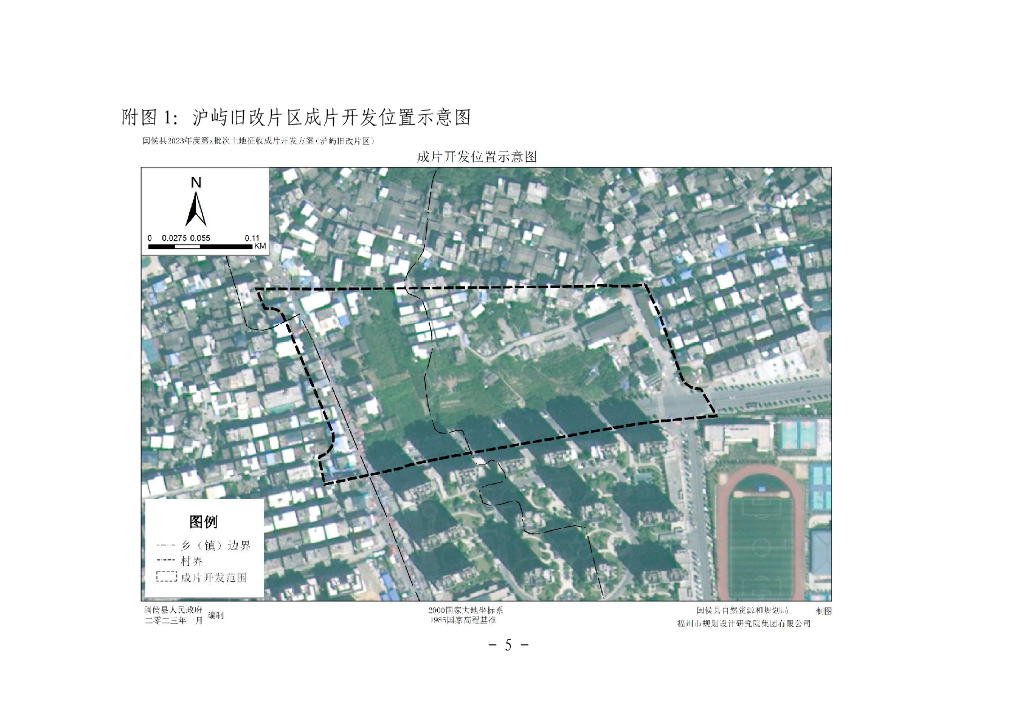This screenshot has height=724, width=1024.
Task: Click the 2000国家大地坐标系 footer text
Action: 466,610
